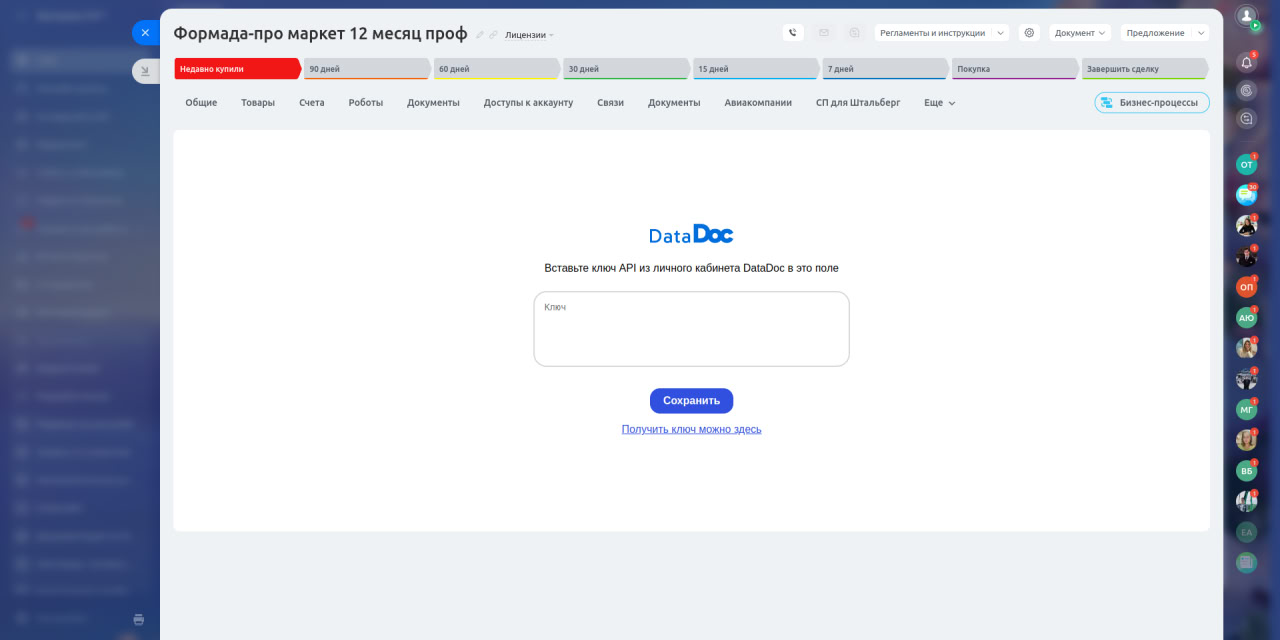The width and height of the screenshot is (1280, 640).
Task: Open the user profile avatar at top
Action: click(1246, 16)
